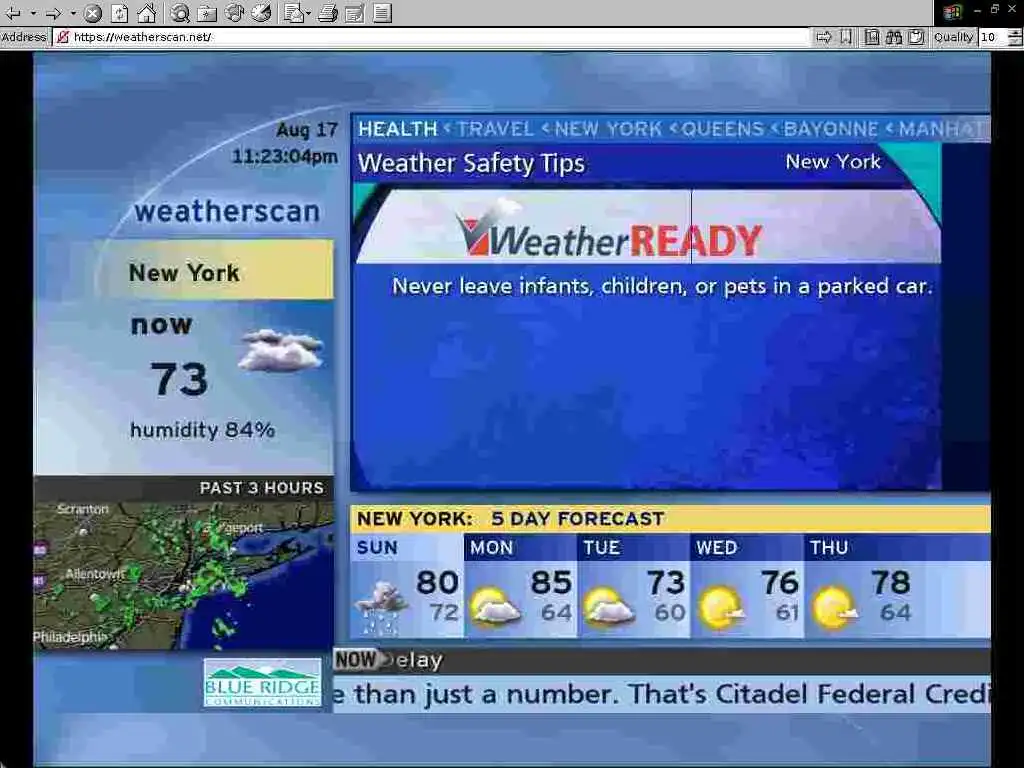Image resolution: width=1024 pixels, height=768 pixels.
Task: Click the Discuss document icon
Action: point(383,12)
